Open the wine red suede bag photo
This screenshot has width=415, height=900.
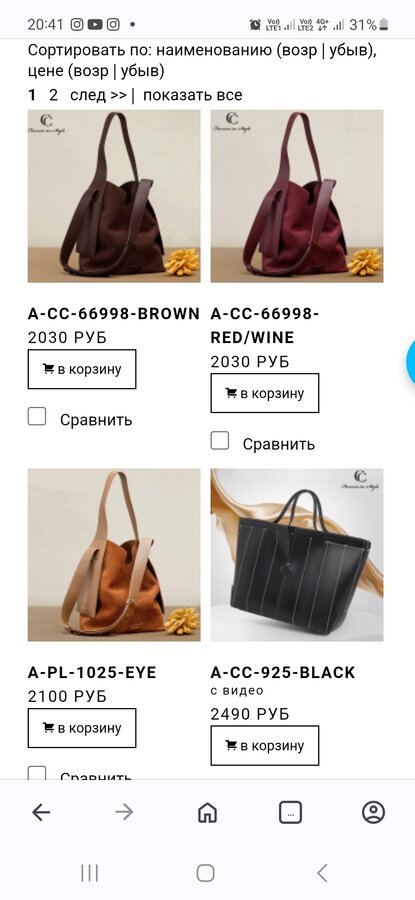click(x=297, y=196)
